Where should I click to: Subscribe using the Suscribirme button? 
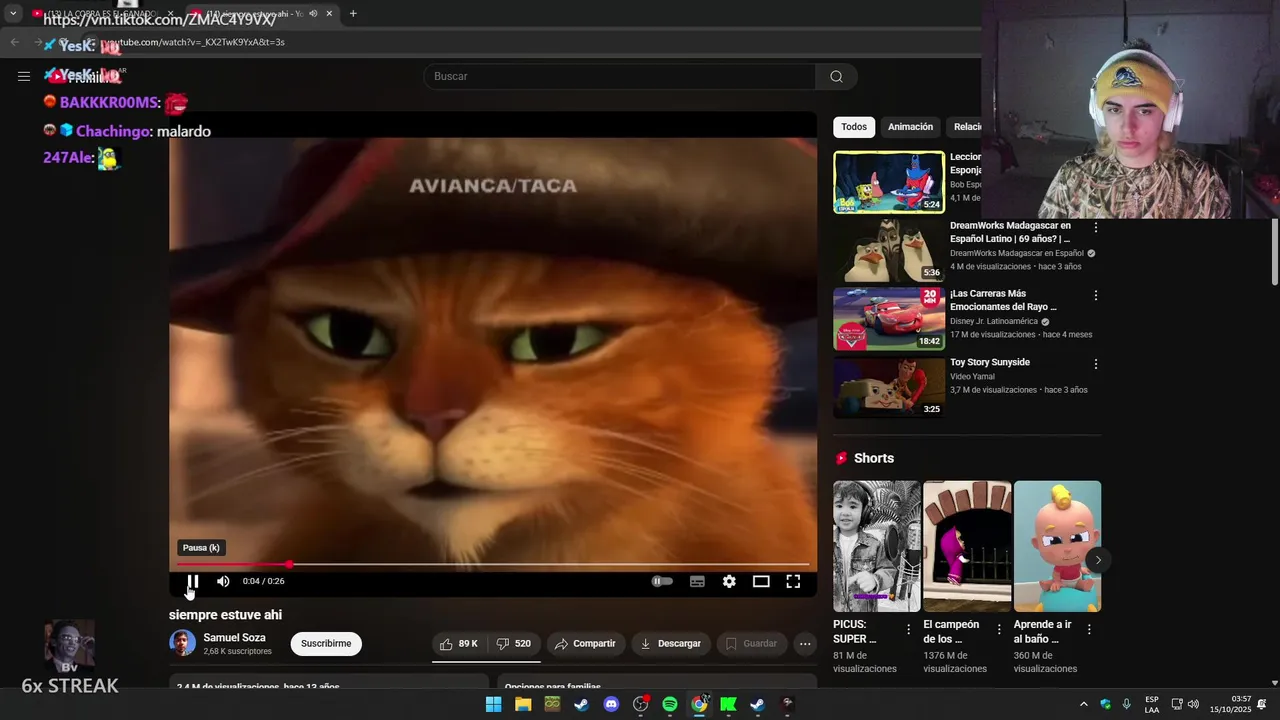[x=326, y=644]
